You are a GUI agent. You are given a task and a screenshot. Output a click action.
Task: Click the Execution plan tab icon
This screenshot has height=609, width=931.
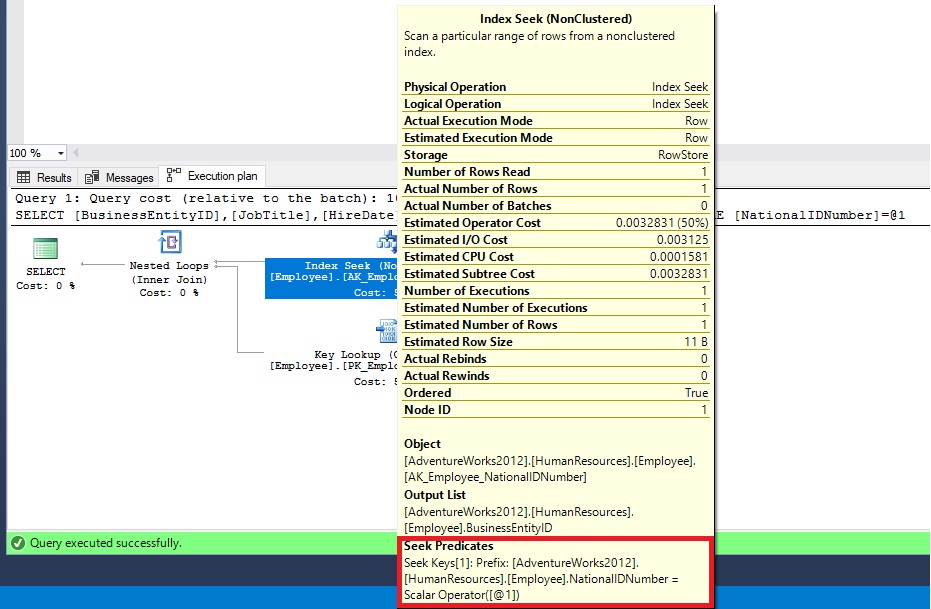pos(174,176)
